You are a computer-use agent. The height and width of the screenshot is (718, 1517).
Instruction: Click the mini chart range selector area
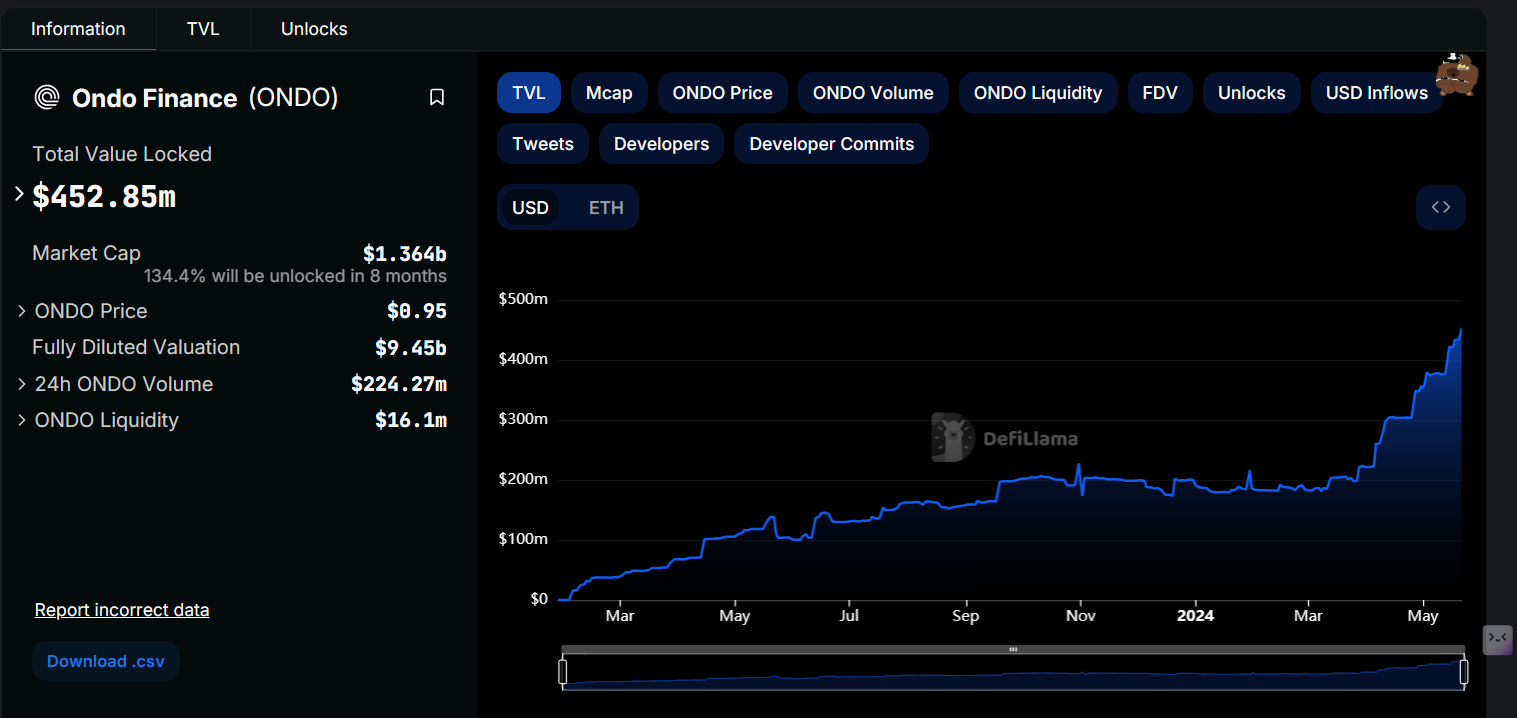point(1013,673)
